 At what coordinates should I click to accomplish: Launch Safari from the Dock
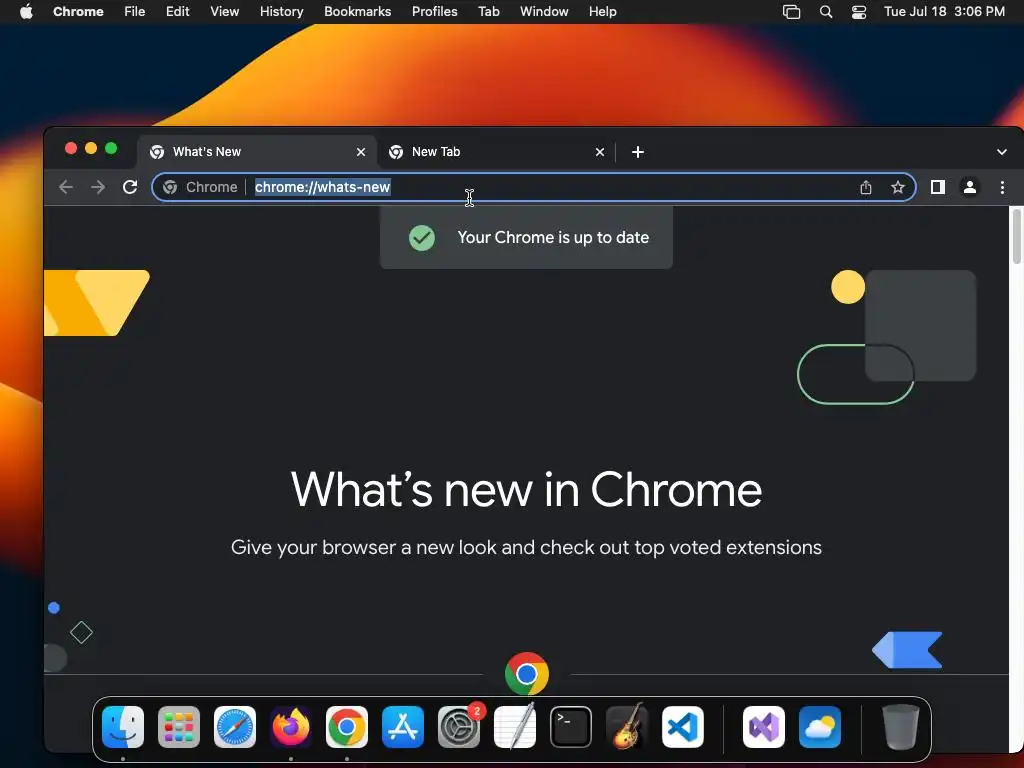(235, 727)
